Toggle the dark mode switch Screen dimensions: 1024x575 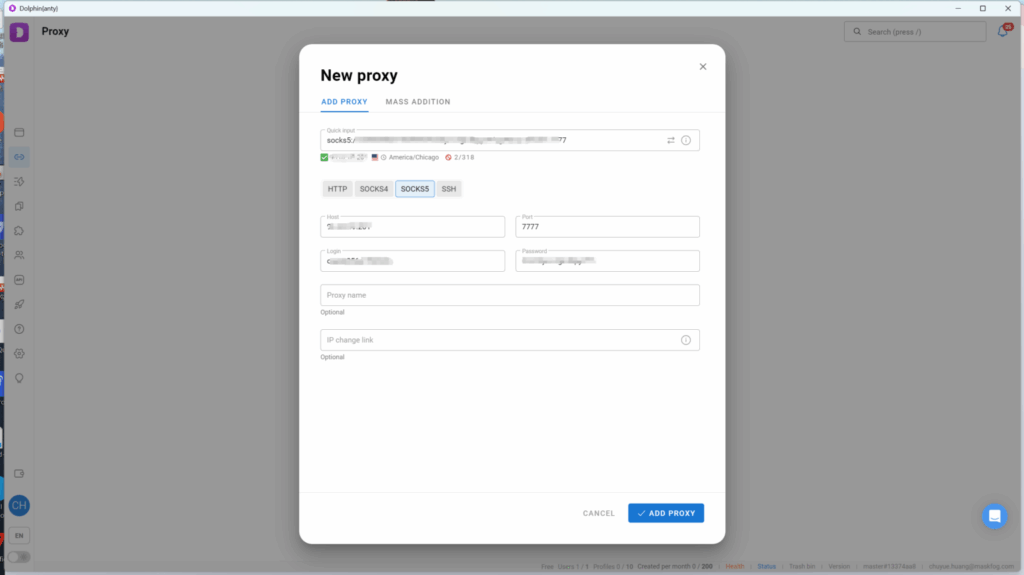(19, 557)
